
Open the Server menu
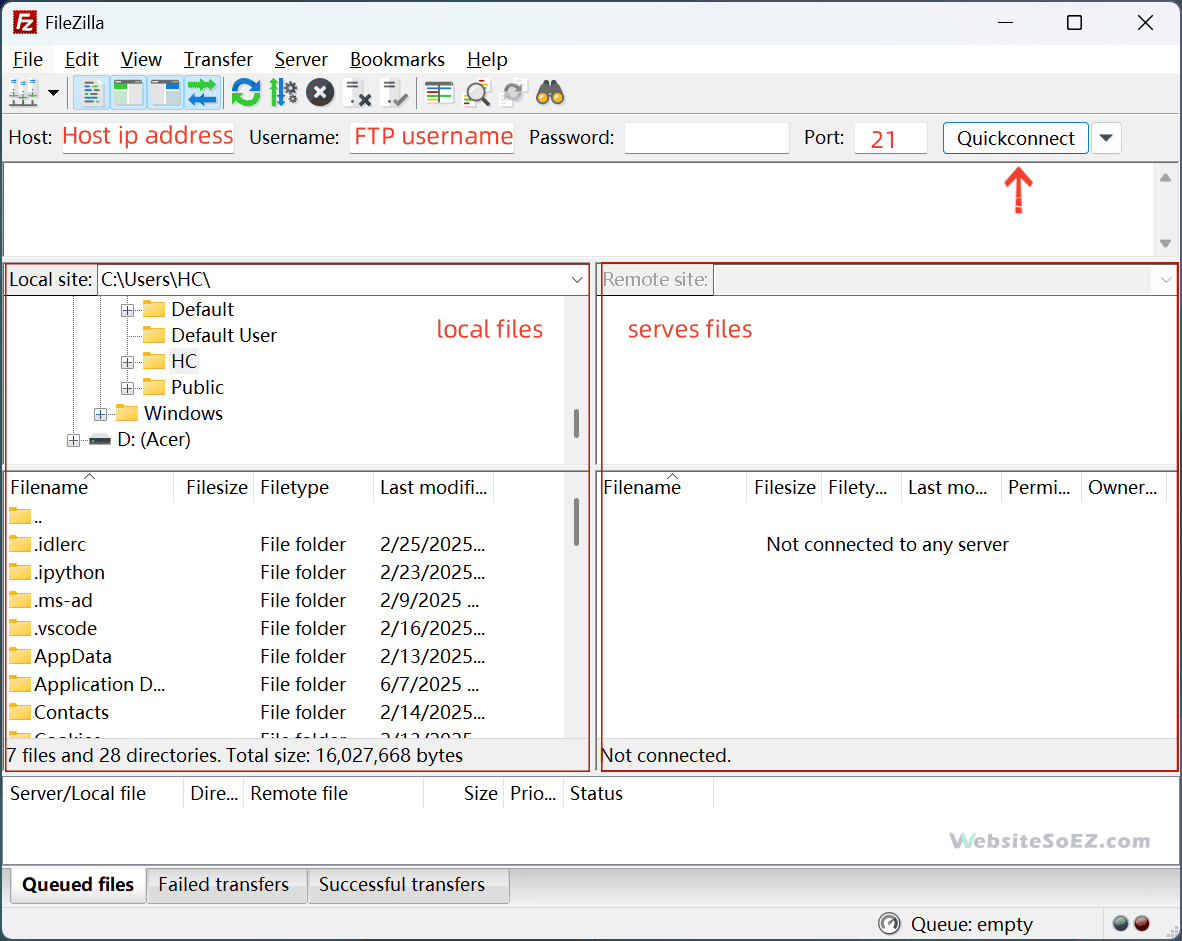(x=301, y=60)
